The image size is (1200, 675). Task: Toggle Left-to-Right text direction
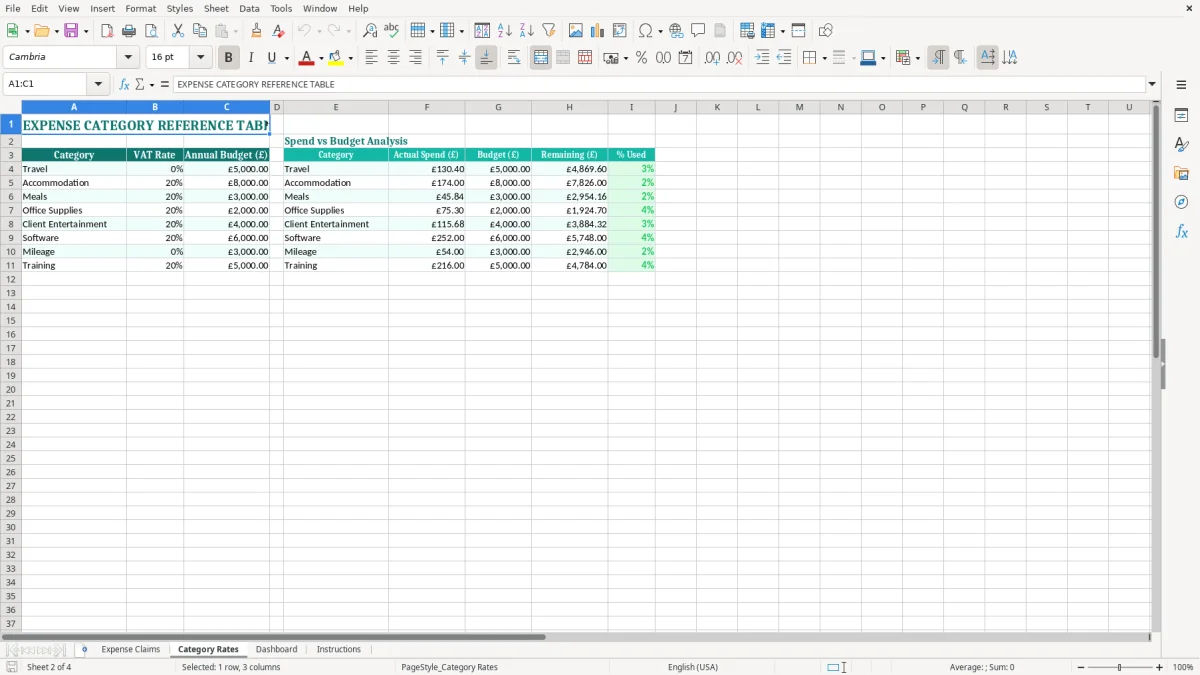[x=938, y=58]
